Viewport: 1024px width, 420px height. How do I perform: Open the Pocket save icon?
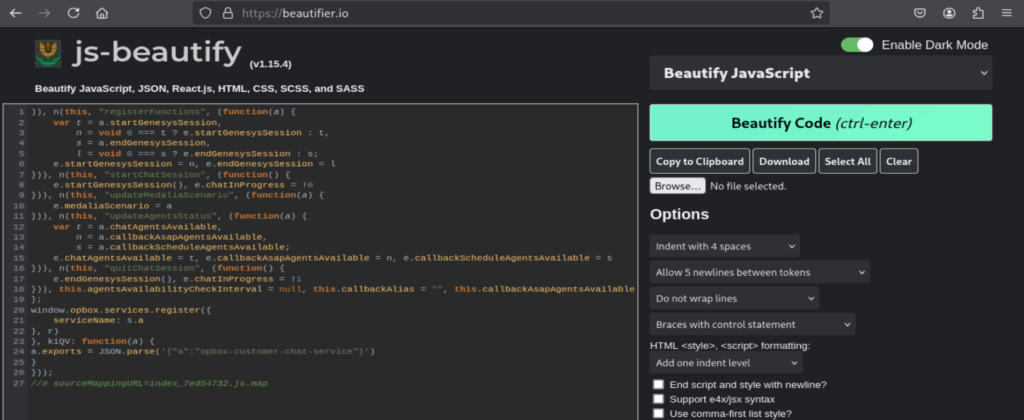click(x=920, y=13)
